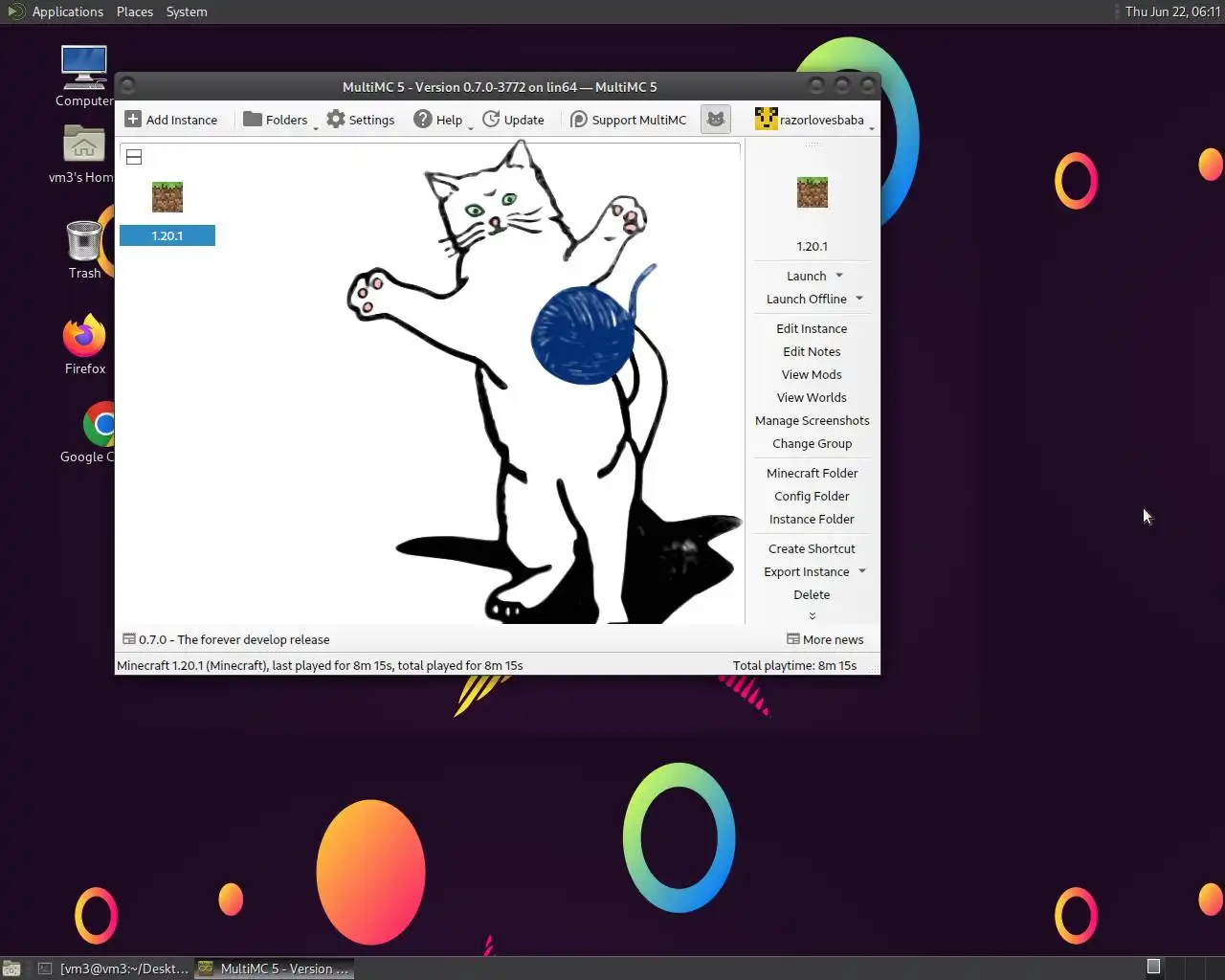Click Create Shortcut
This screenshot has height=980, width=1225.
click(812, 548)
